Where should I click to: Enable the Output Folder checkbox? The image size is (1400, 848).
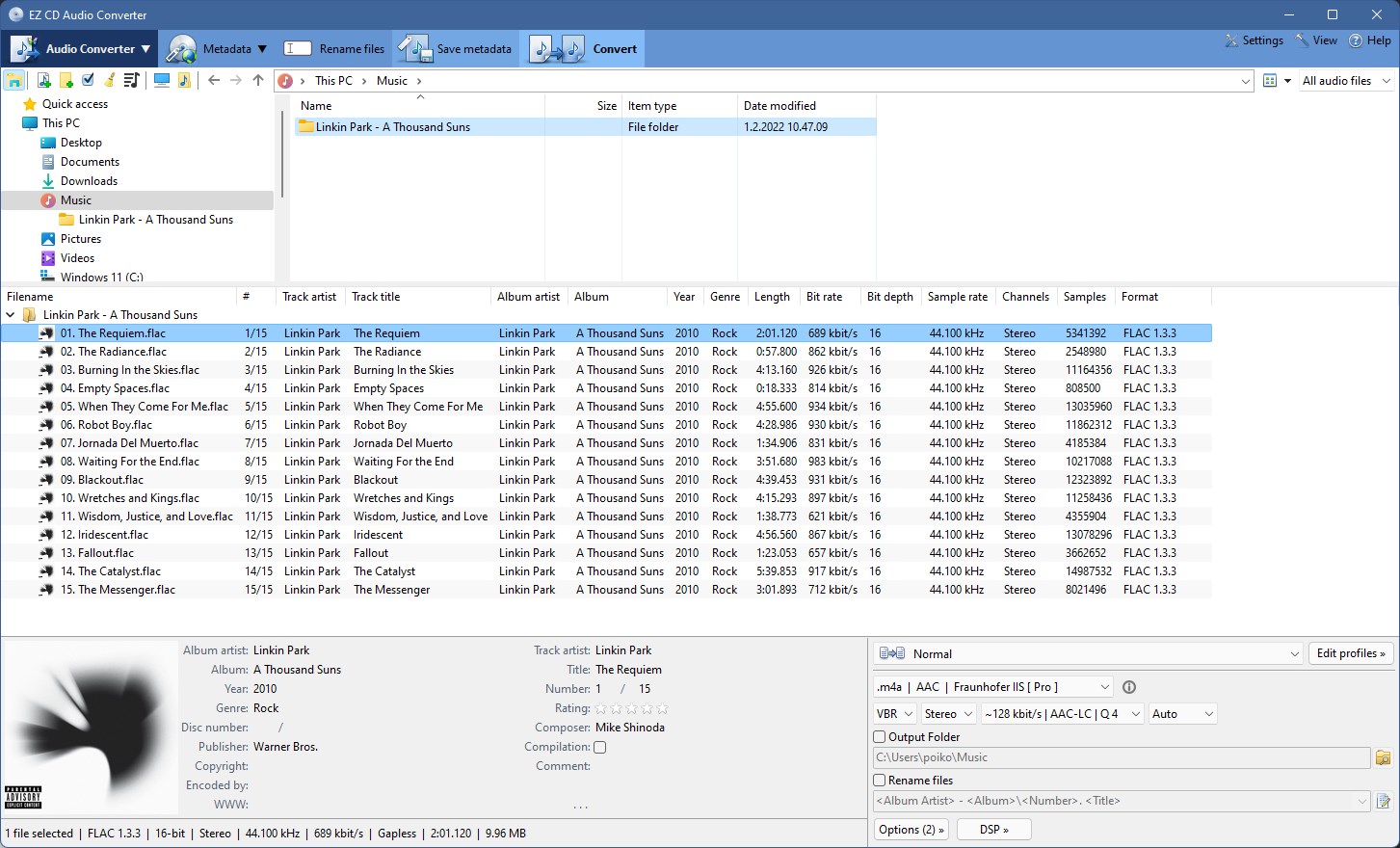coord(878,736)
